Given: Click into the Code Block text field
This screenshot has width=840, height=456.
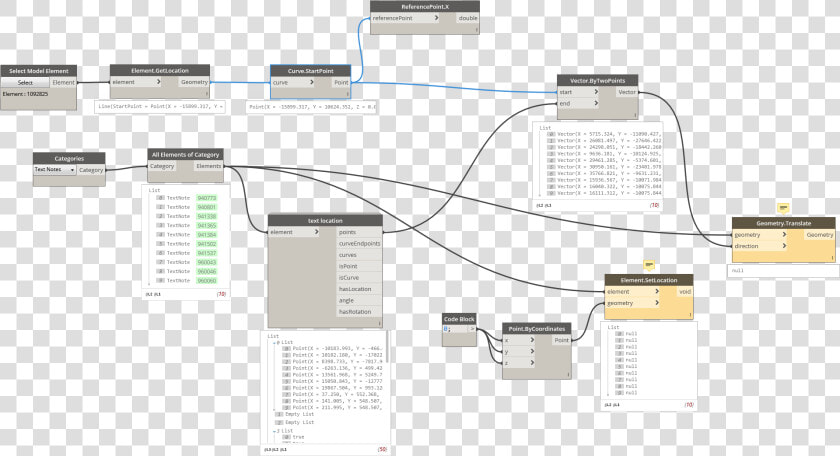Looking at the screenshot, I should [455, 328].
